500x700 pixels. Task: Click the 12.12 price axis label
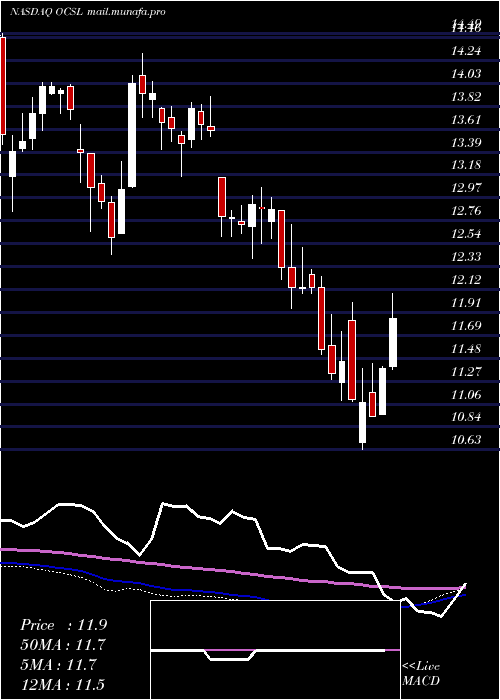click(x=467, y=280)
